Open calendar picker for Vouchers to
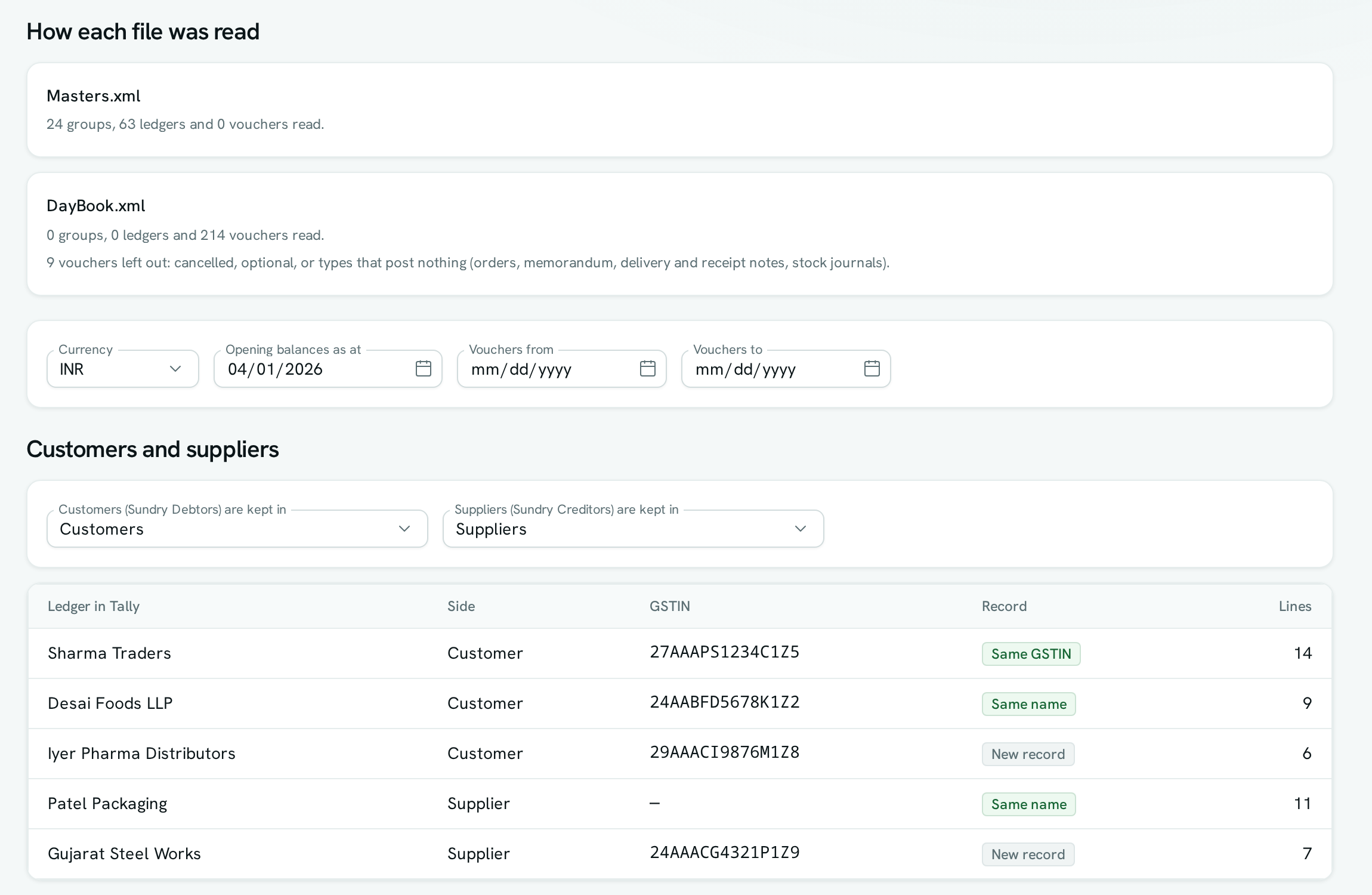 pyautogui.click(x=872, y=369)
